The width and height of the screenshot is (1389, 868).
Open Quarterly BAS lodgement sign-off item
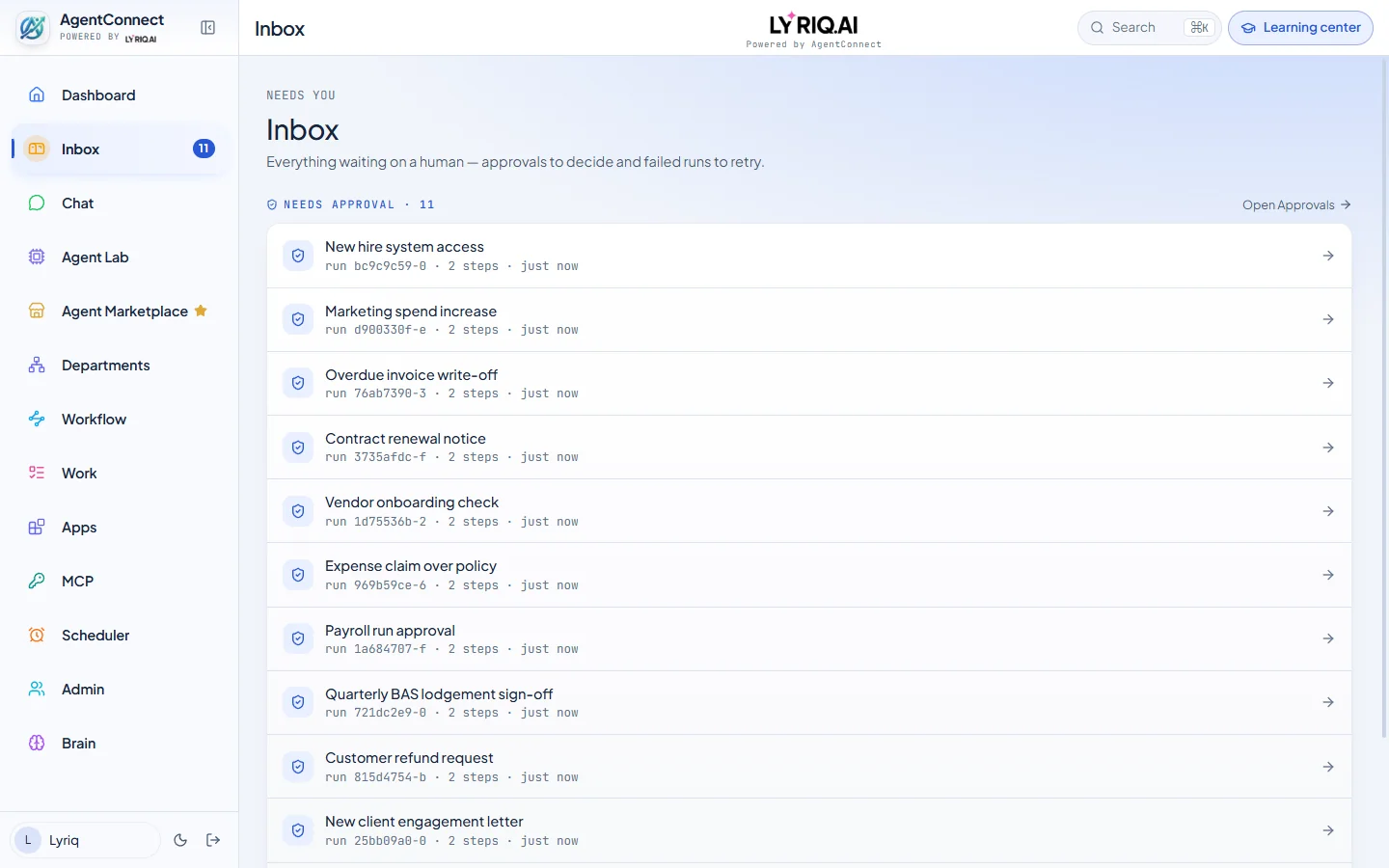click(x=809, y=702)
